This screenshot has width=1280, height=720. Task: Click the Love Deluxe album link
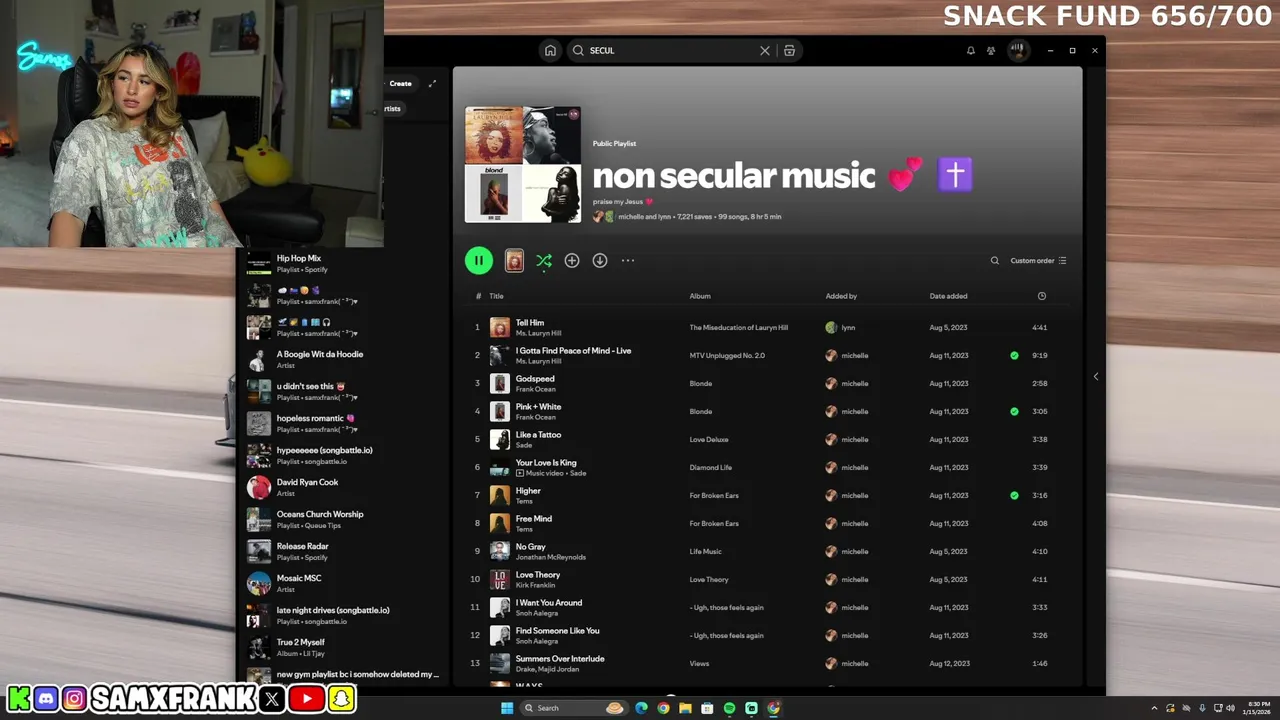(709, 439)
